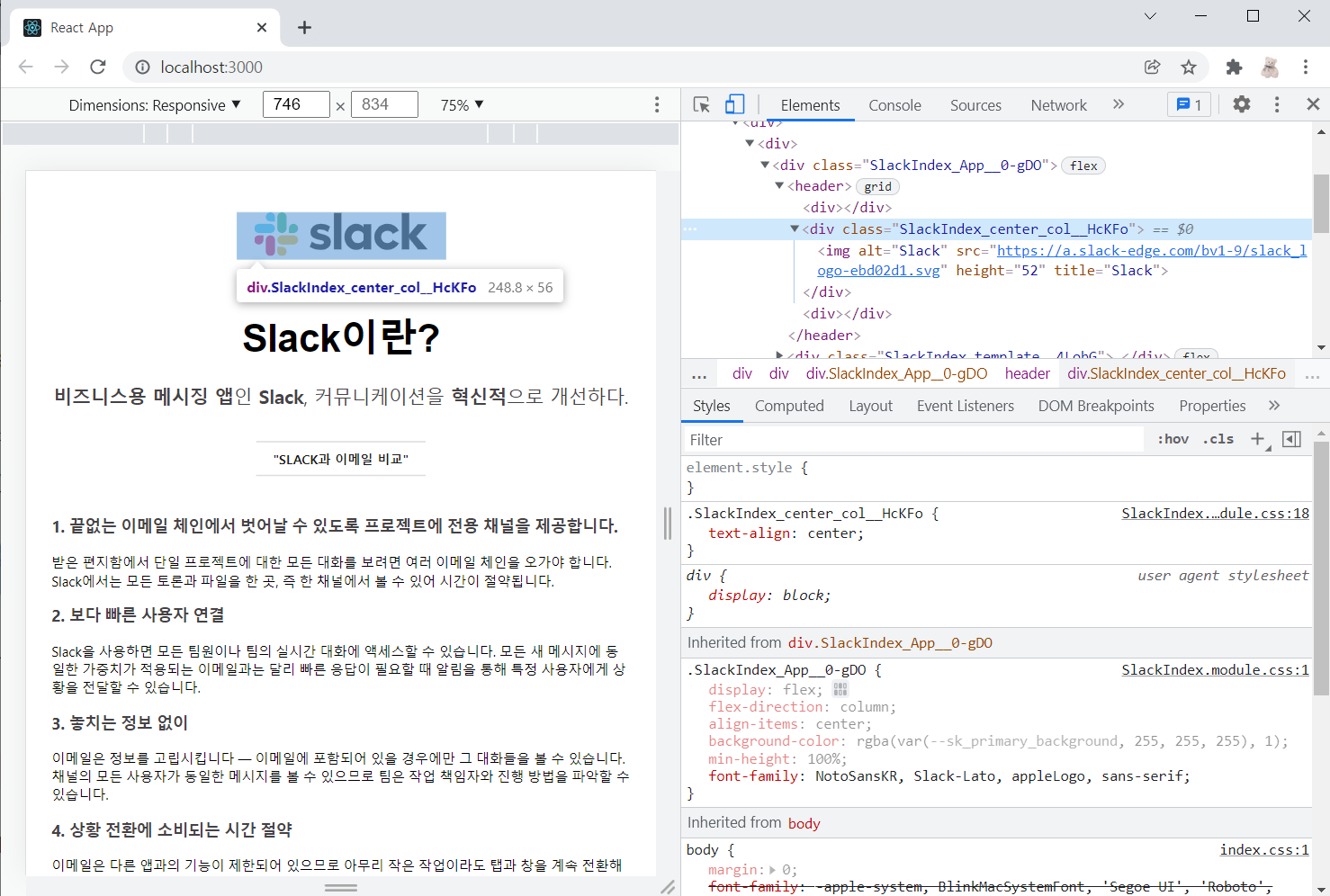Click the Slack logo image
Viewport: 1330px width, 896px height.
click(341, 234)
